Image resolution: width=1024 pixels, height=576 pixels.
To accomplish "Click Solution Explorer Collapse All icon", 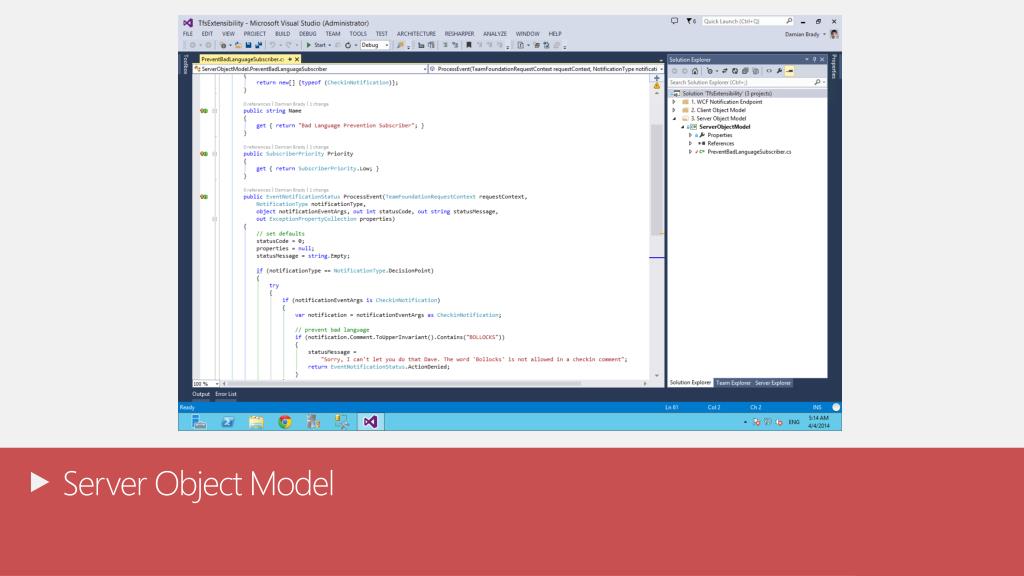I will click(745, 71).
